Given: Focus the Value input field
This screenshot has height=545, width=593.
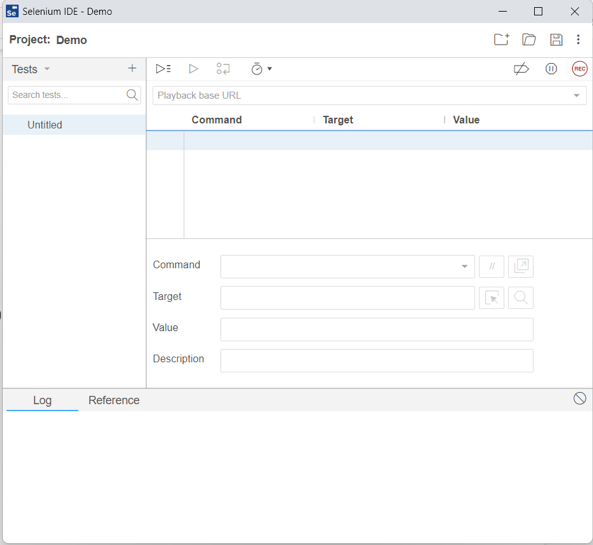Looking at the screenshot, I should pos(377,329).
